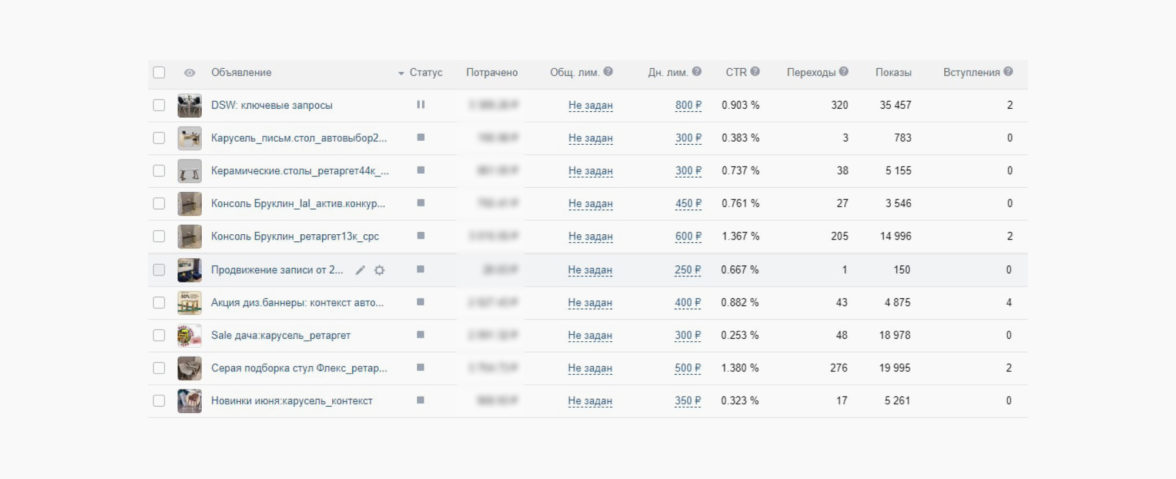Click the help icon next to CTR
The height and width of the screenshot is (479, 1176).
[x=755, y=72]
